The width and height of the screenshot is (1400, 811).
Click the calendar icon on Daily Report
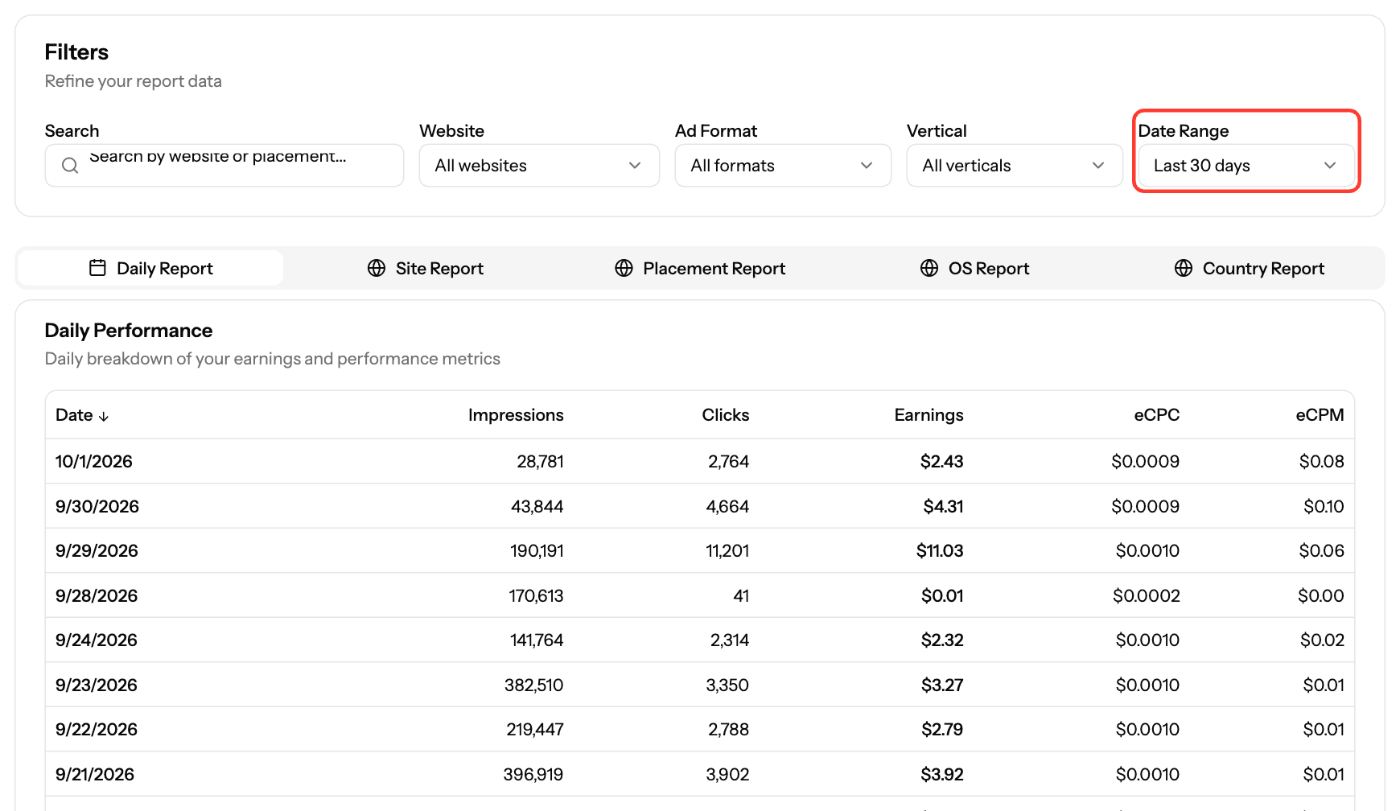tap(97, 268)
